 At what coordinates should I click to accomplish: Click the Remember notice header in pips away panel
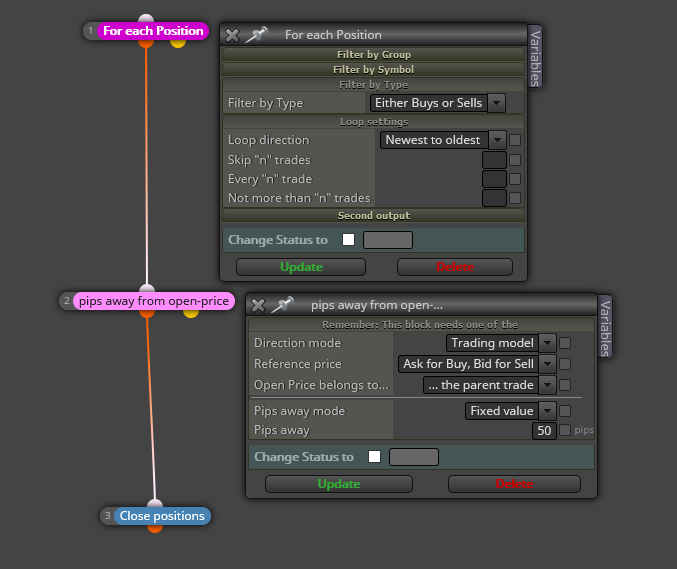(x=420, y=325)
